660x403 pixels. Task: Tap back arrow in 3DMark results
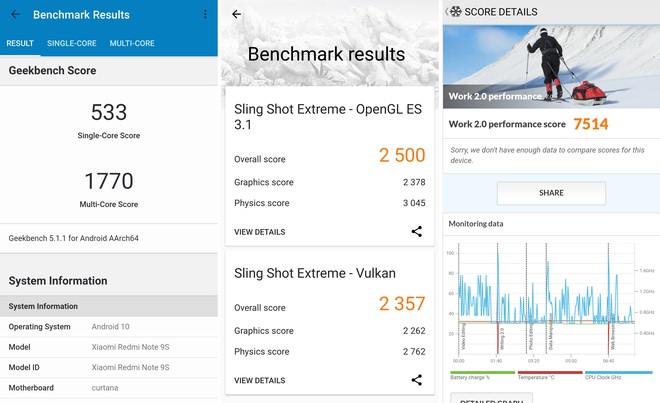(237, 14)
